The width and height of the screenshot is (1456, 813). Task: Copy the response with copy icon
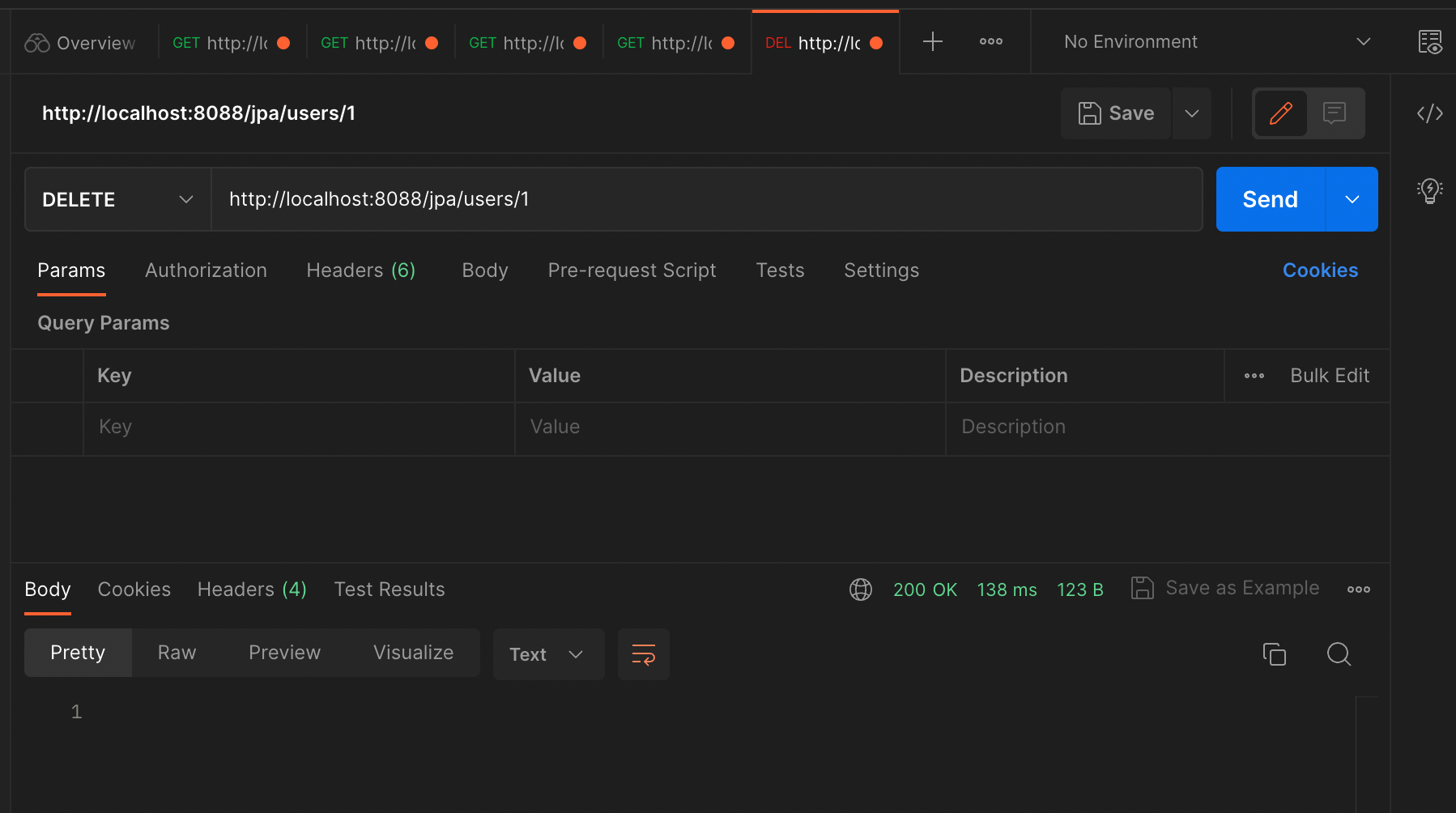tap(1275, 654)
